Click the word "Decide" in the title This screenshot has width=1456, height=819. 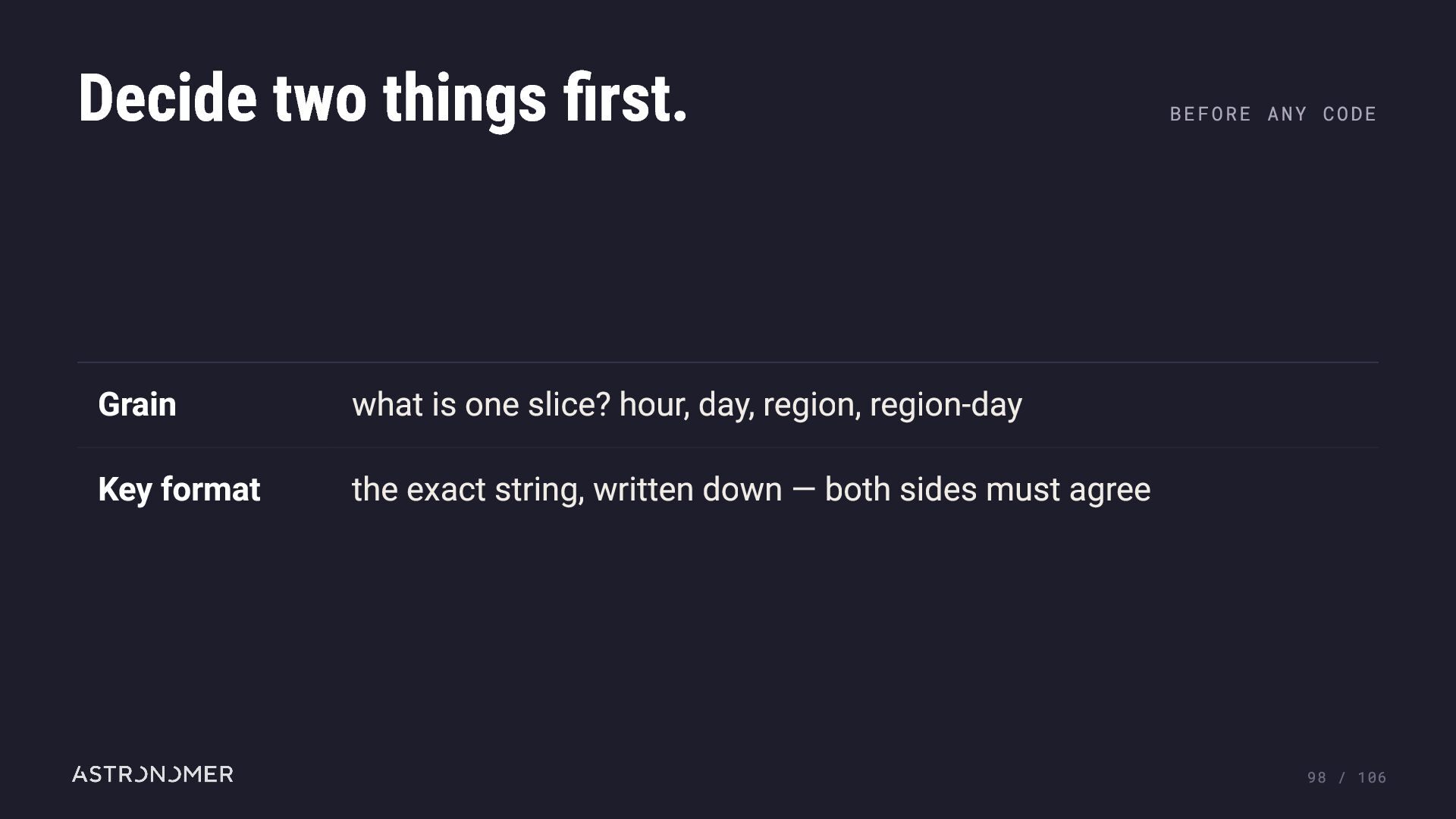click(168, 98)
